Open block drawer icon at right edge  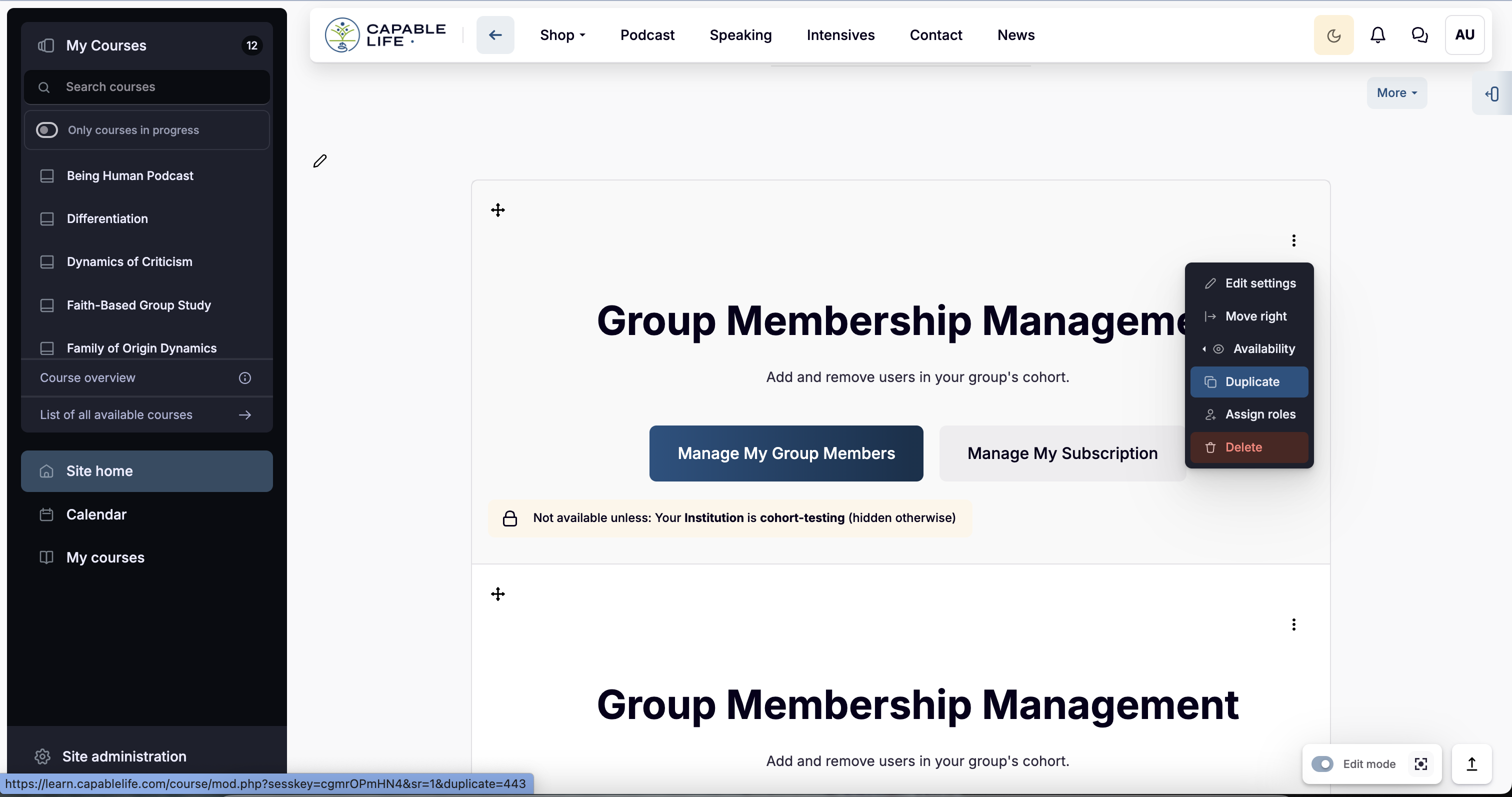click(1491, 94)
